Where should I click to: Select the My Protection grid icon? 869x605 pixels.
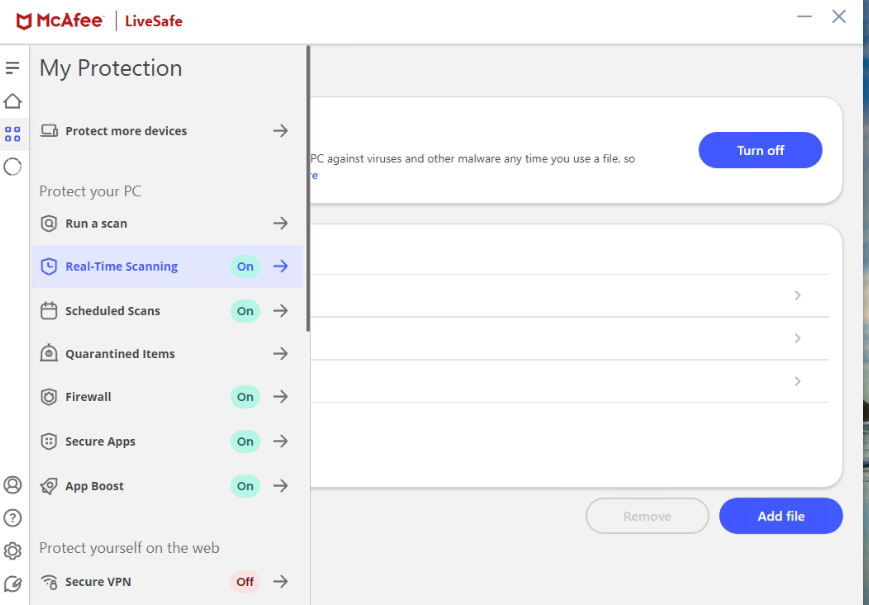click(13, 134)
